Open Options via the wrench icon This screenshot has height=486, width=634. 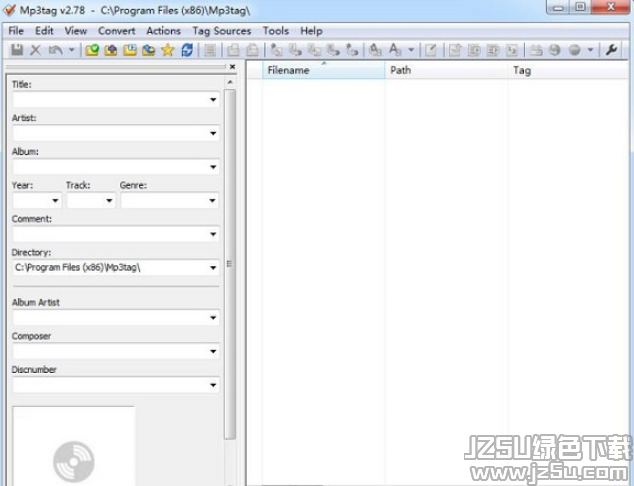coord(611,50)
